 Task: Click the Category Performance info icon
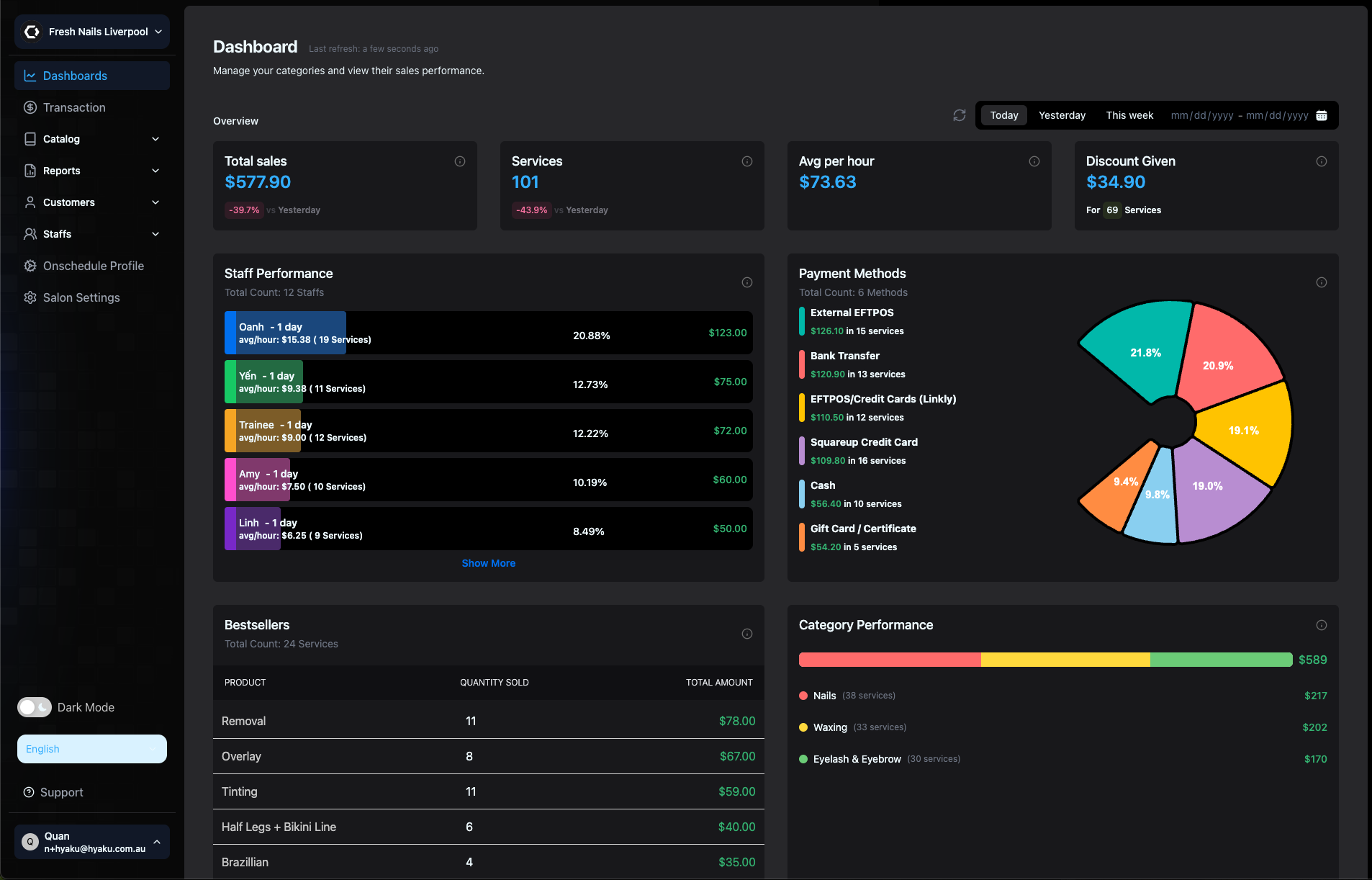pos(1322,625)
